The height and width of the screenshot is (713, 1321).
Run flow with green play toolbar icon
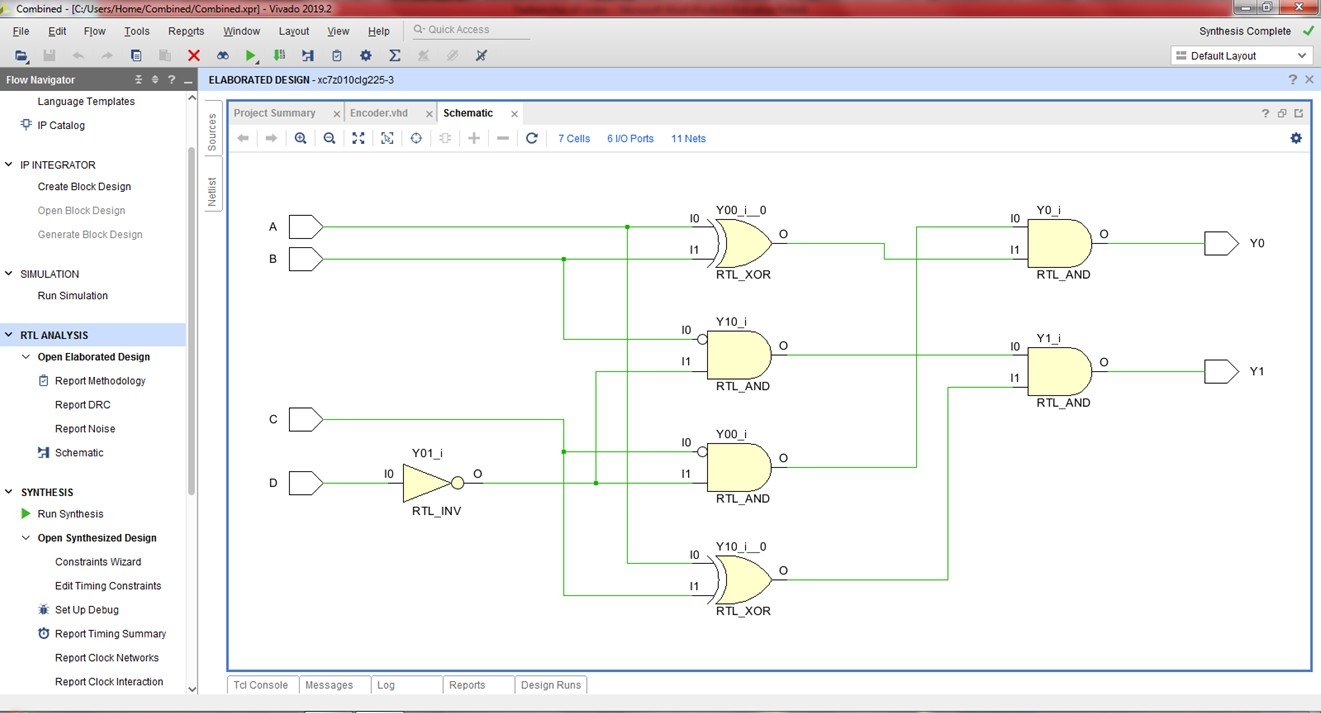[x=251, y=56]
